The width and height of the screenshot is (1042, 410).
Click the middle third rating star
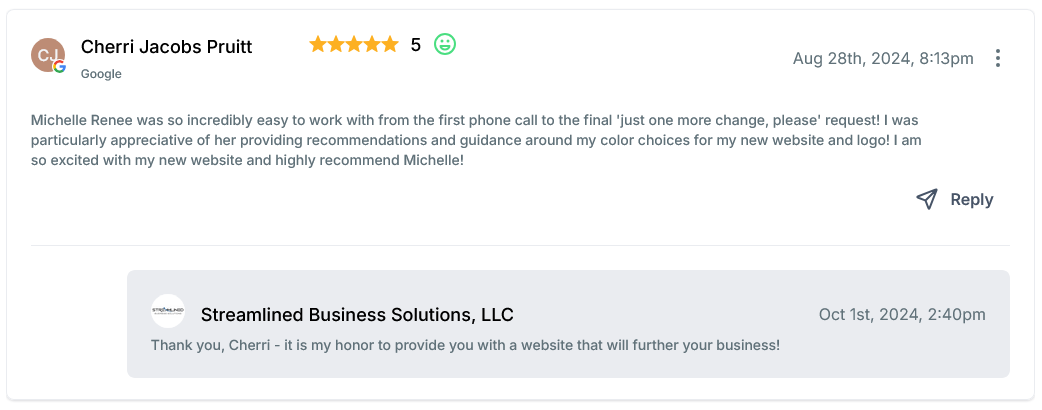point(353,44)
